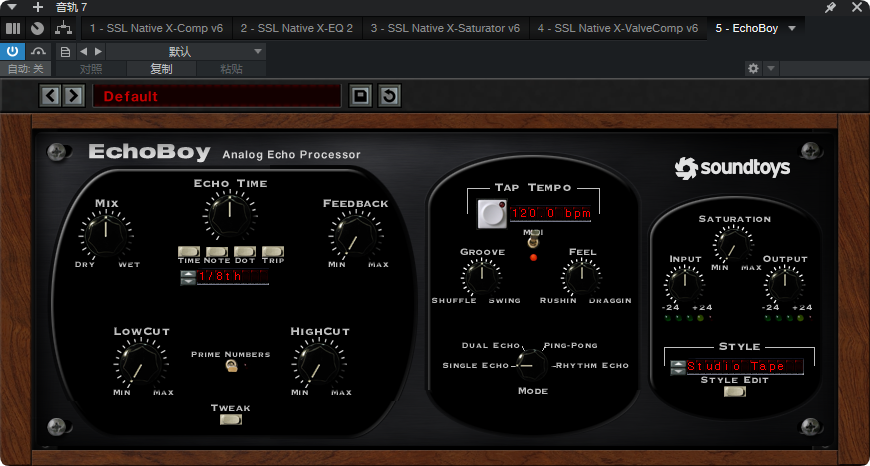Open the track menu triangle beside 音轨 7

click(13, 7)
